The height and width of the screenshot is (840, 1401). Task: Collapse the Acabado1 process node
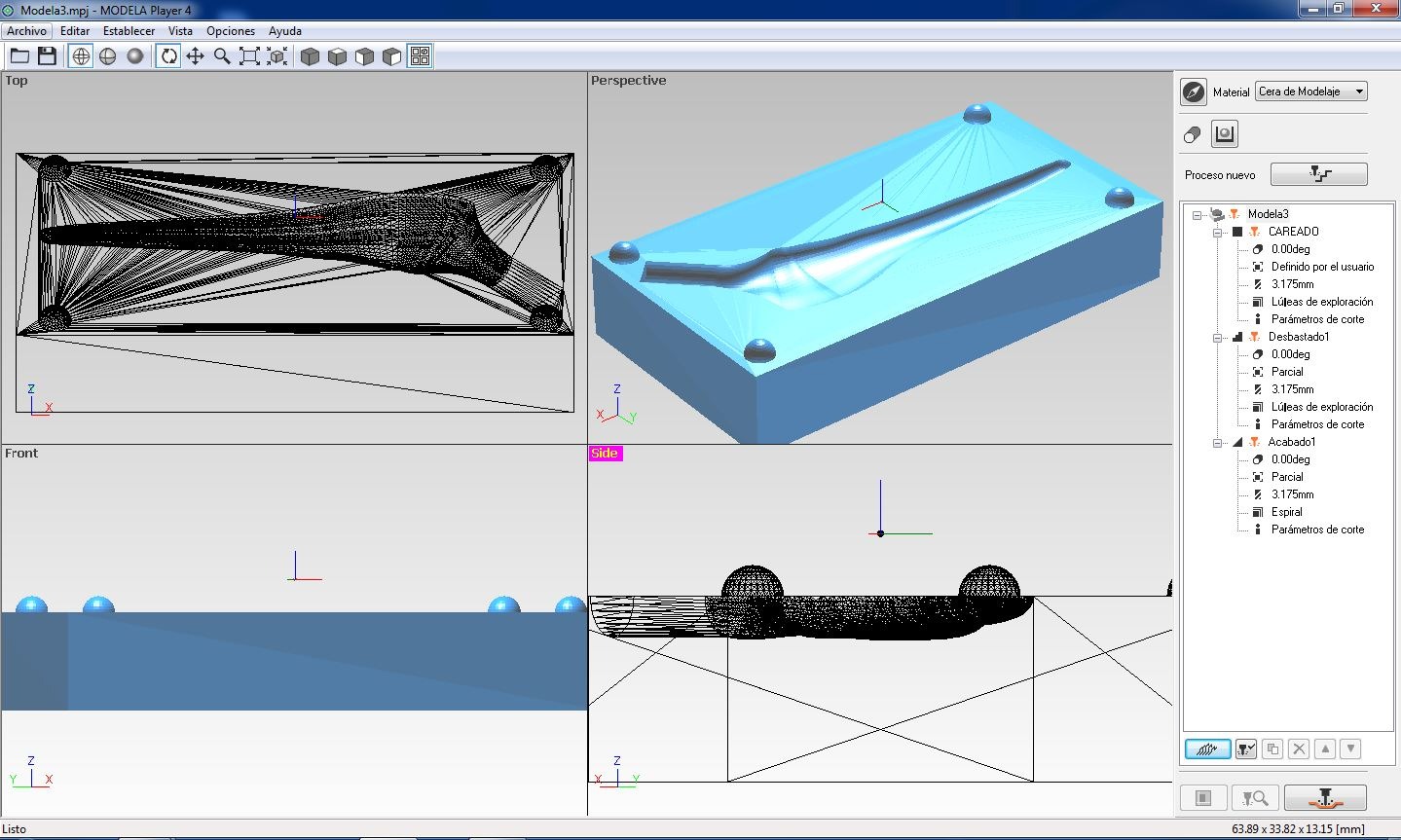(1217, 443)
